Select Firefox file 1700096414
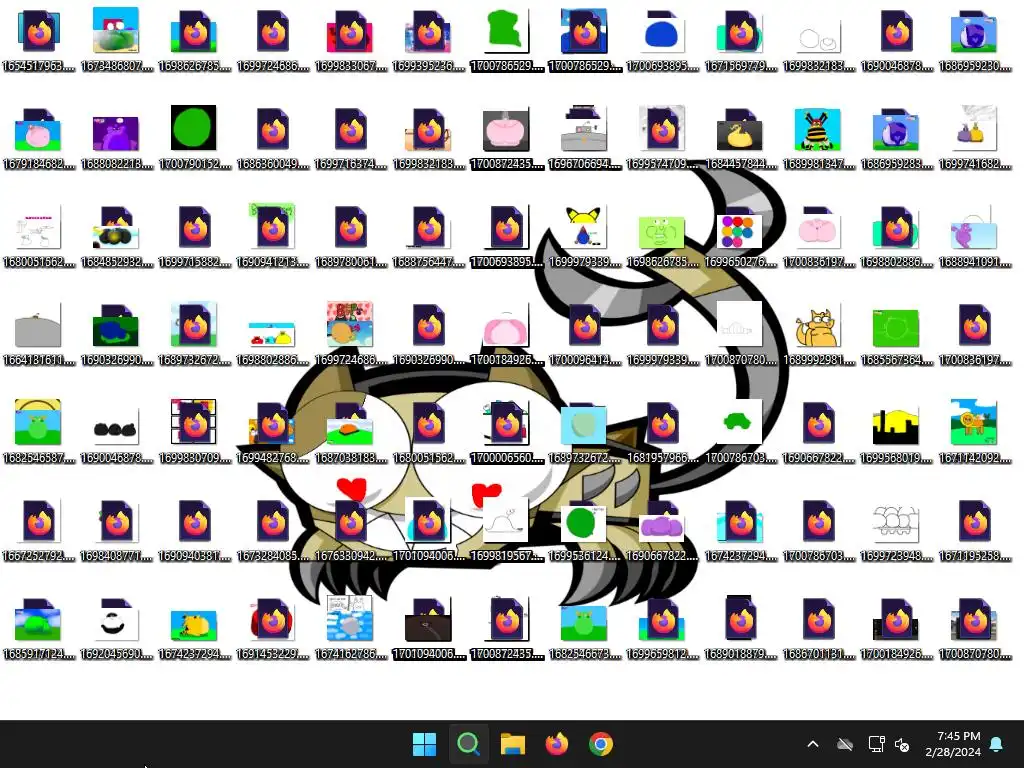Viewport: 1024px width, 768px height. [584, 333]
